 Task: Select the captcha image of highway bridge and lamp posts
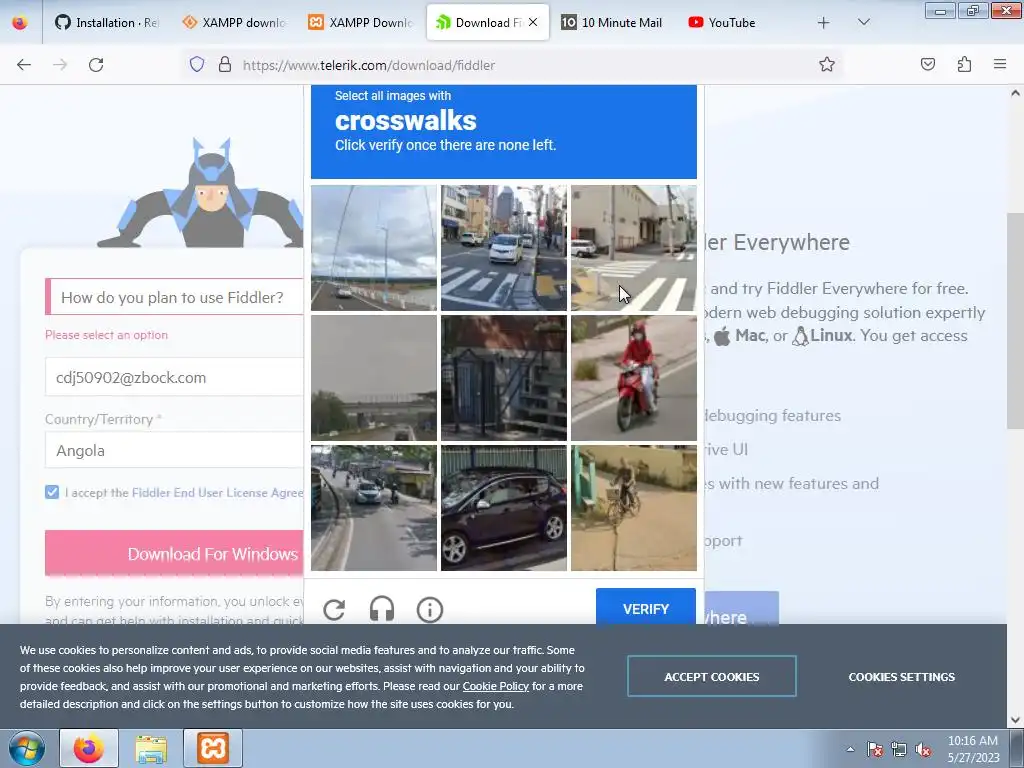point(374,248)
